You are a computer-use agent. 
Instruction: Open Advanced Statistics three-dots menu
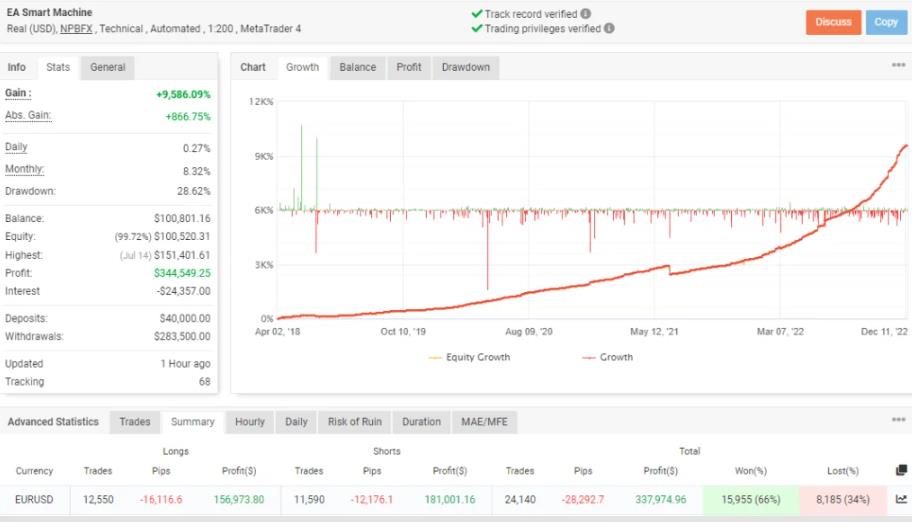point(898,421)
